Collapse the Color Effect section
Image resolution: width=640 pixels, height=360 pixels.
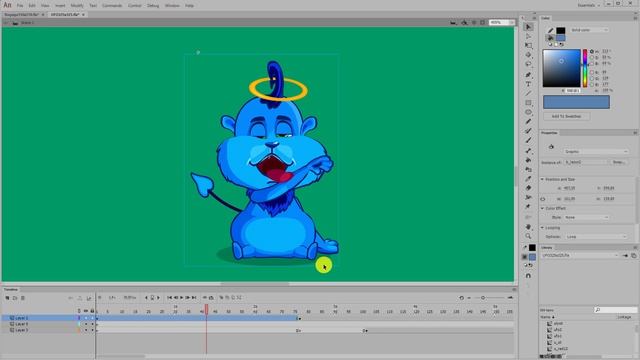point(542,208)
